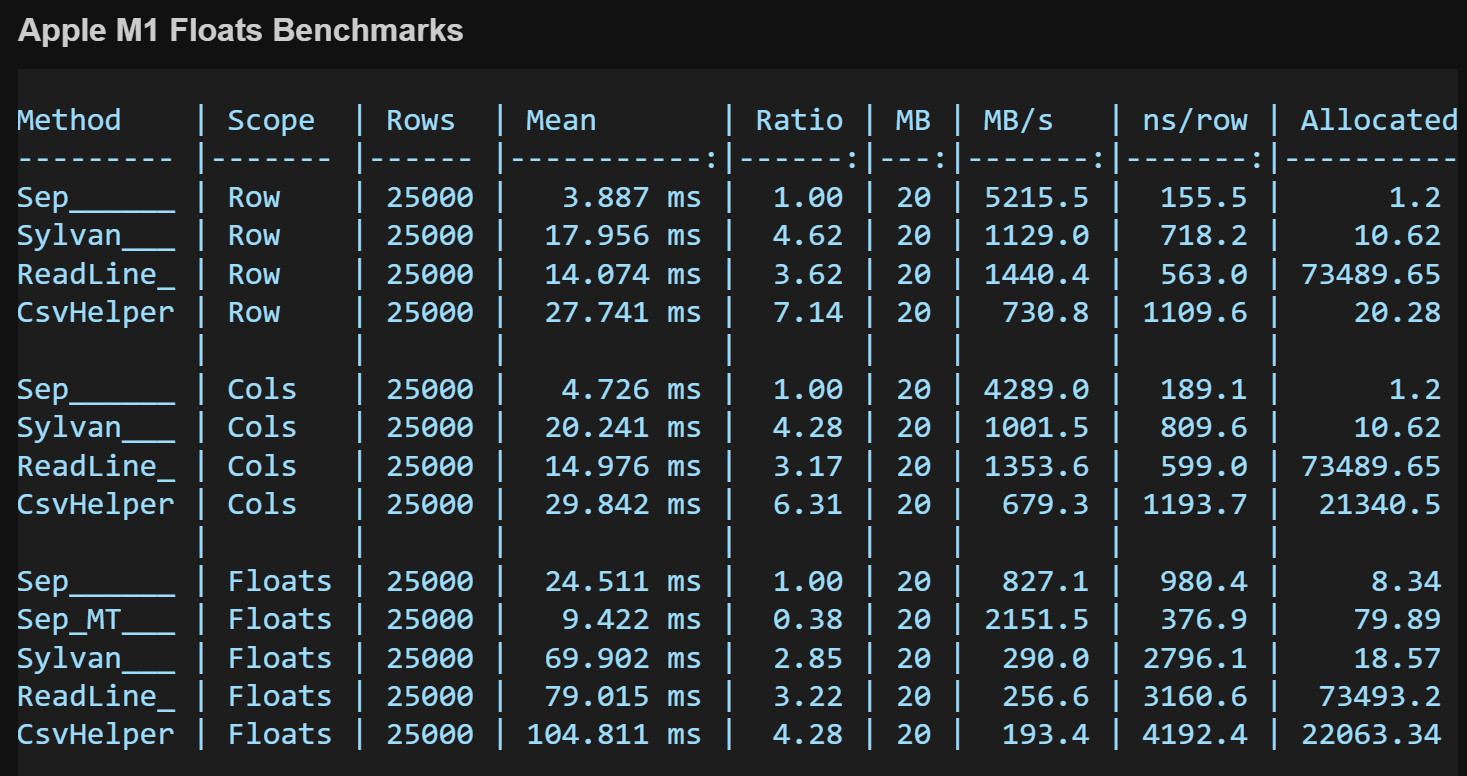Click the ratio value '2.85'

click(807, 658)
